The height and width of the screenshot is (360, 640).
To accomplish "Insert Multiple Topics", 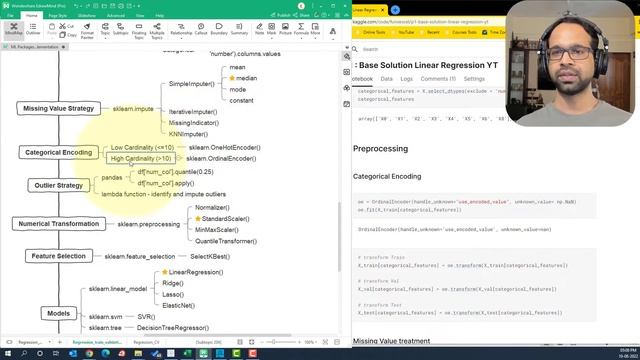I will [157, 31].
